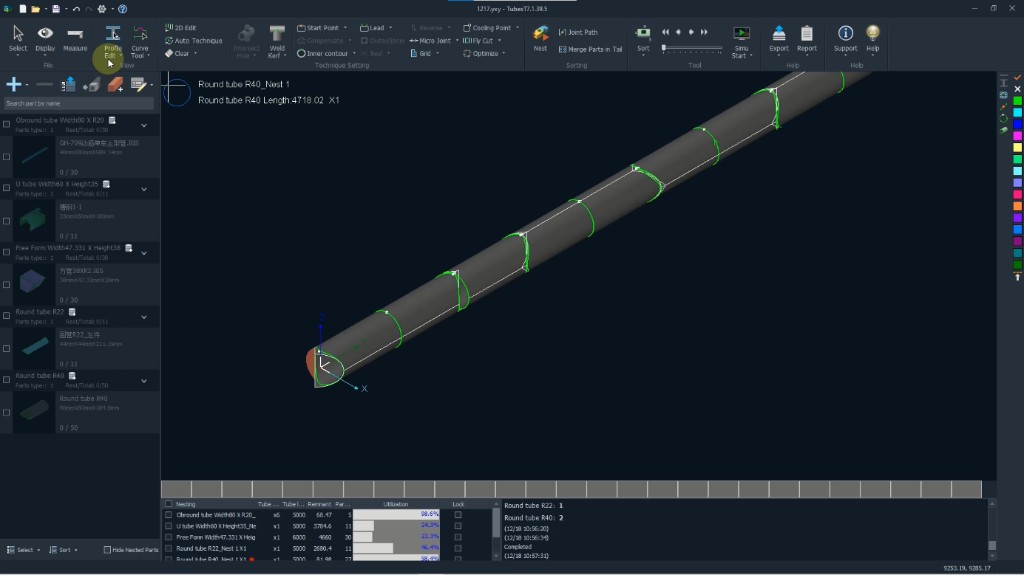Collapse the Obround tube Width80 X R20 group
The height and width of the screenshot is (575, 1024).
tap(144, 125)
